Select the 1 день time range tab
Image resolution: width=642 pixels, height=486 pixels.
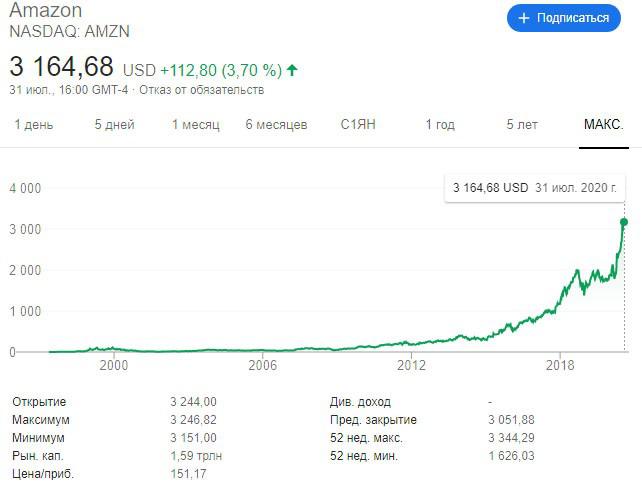coord(33,125)
